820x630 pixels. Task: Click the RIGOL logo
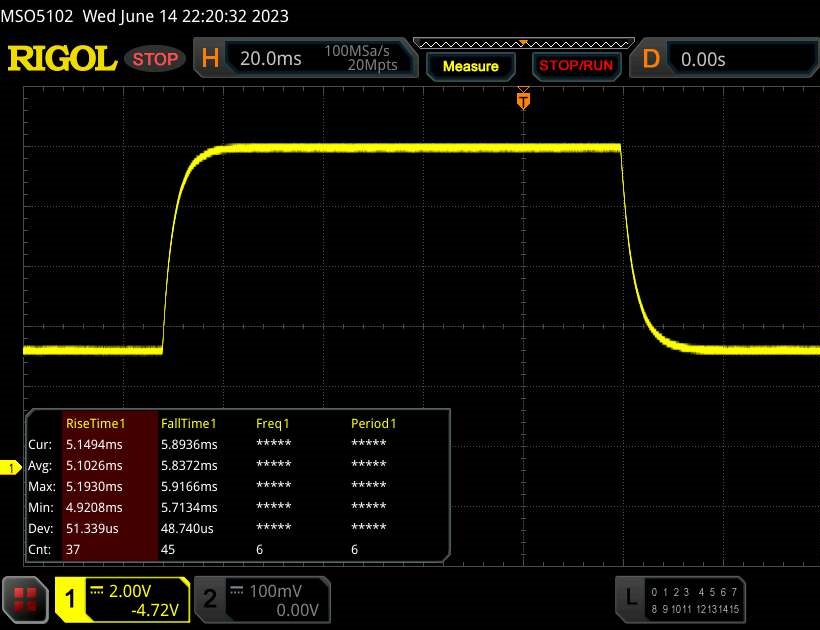tap(62, 59)
